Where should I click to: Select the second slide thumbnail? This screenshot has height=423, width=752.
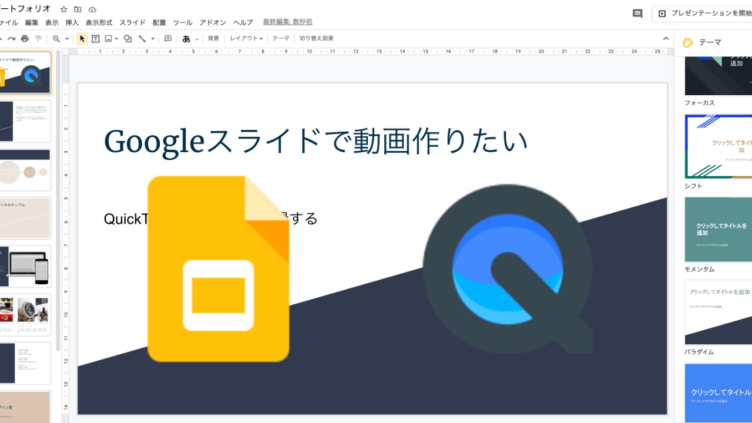tap(25, 121)
